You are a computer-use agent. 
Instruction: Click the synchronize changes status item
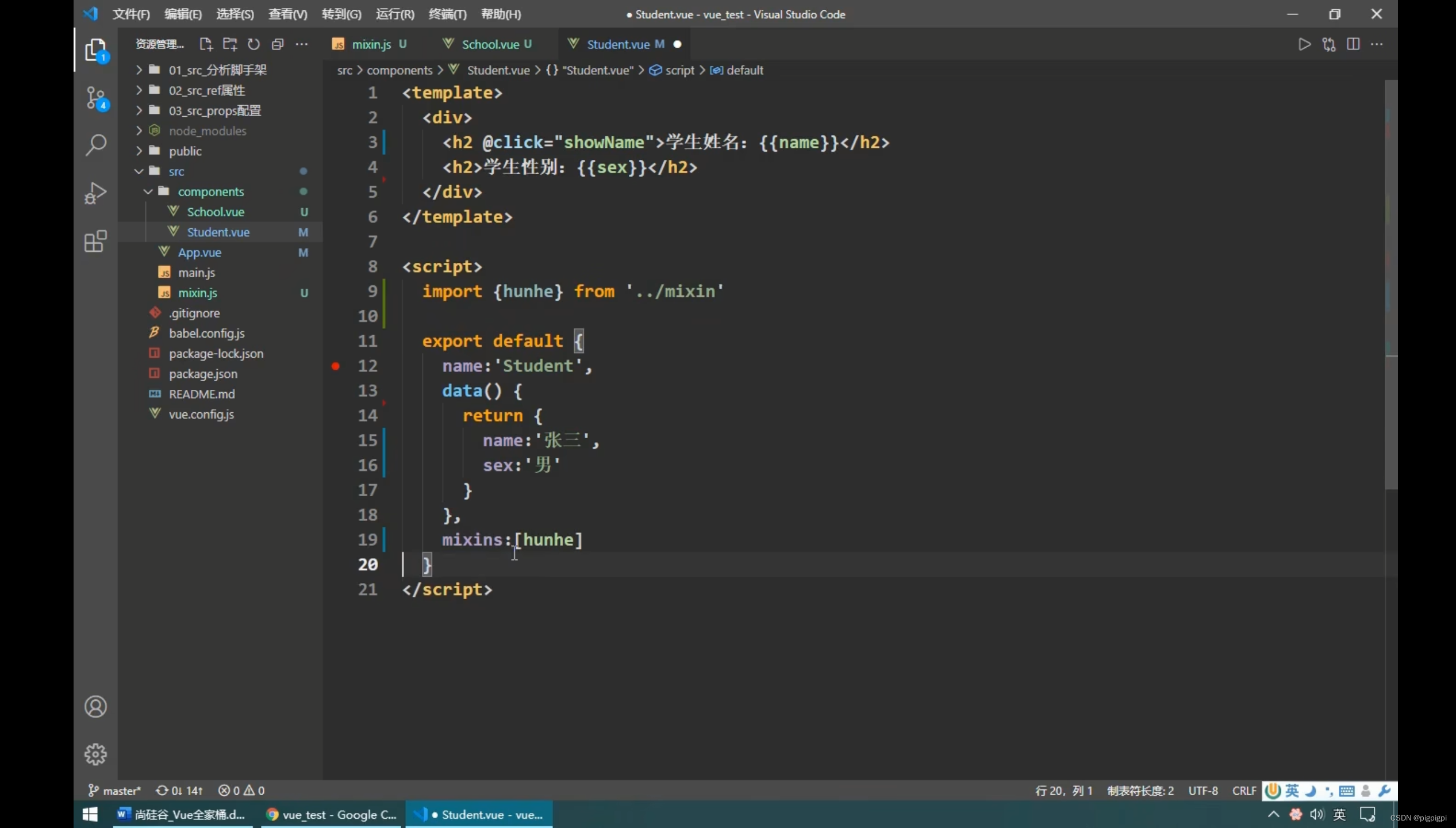tap(179, 791)
